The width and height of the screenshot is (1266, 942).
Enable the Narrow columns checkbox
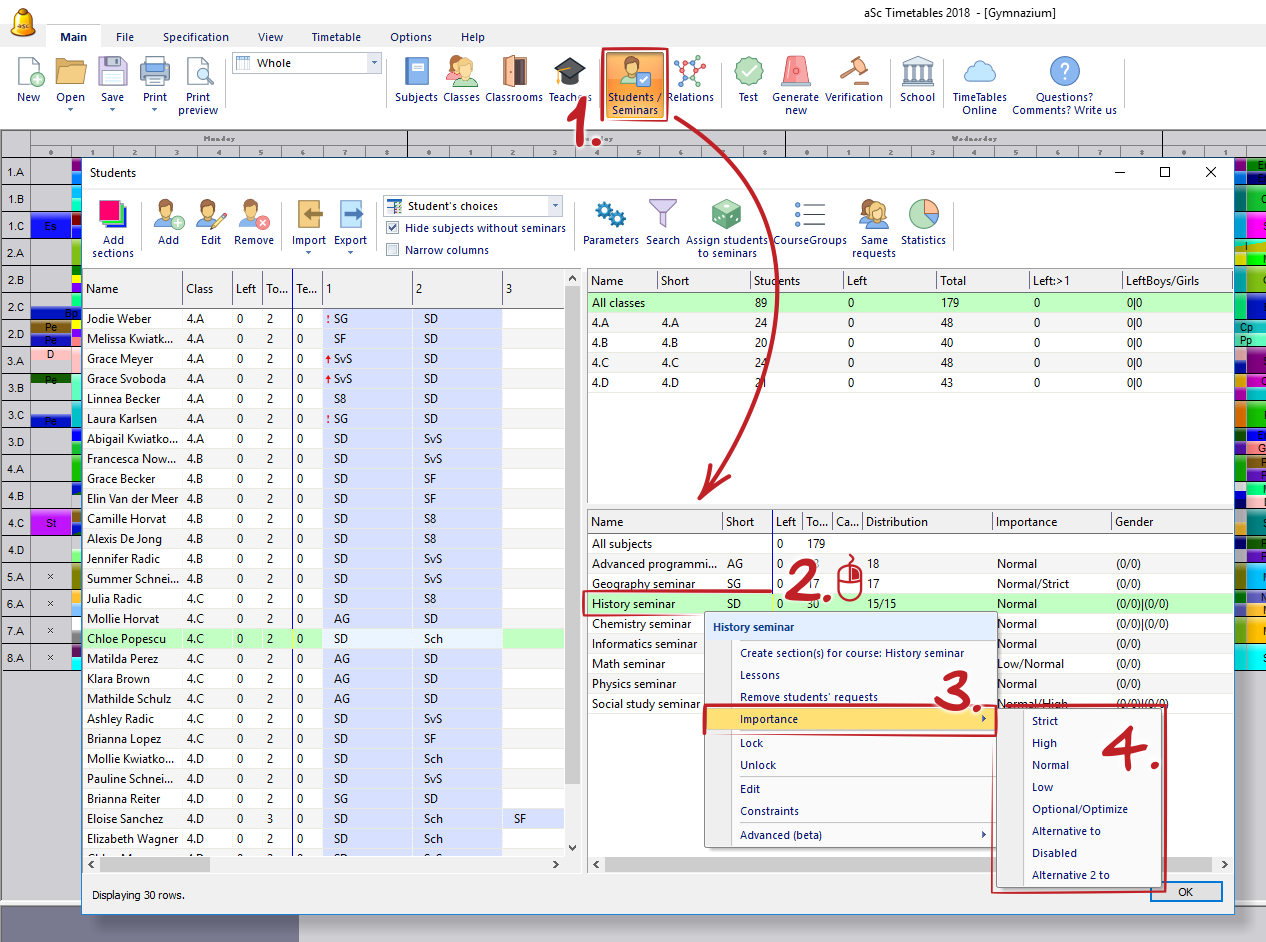pos(393,250)
